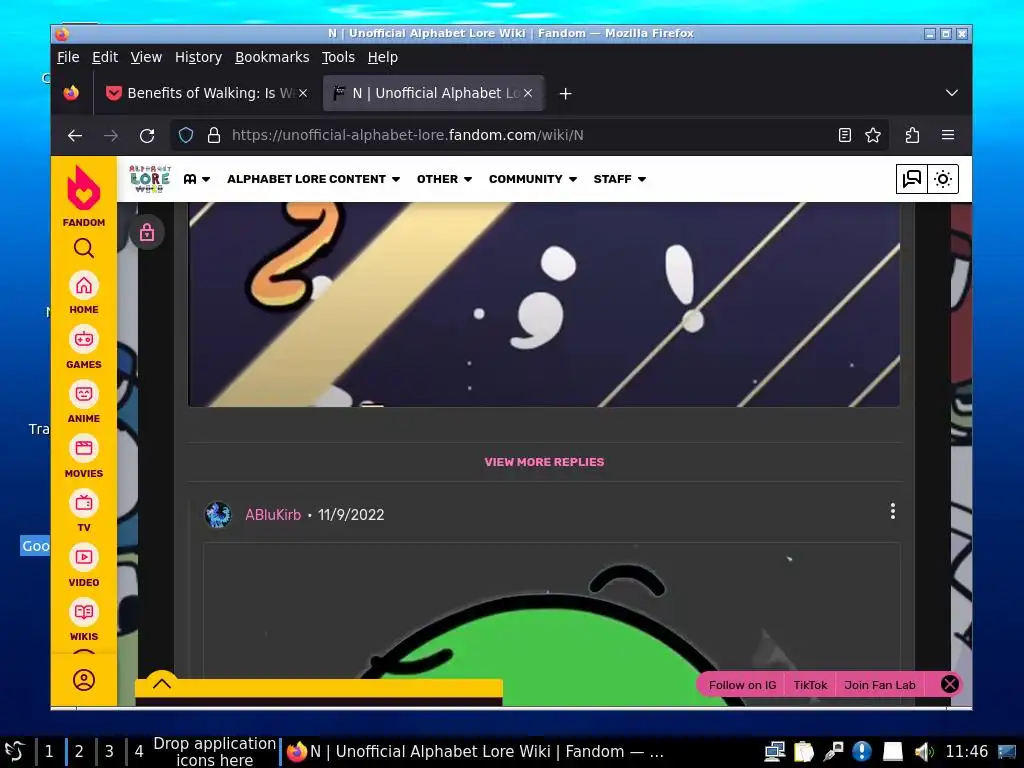Open the user profile icon in sidebar

(x=84, y=680)
